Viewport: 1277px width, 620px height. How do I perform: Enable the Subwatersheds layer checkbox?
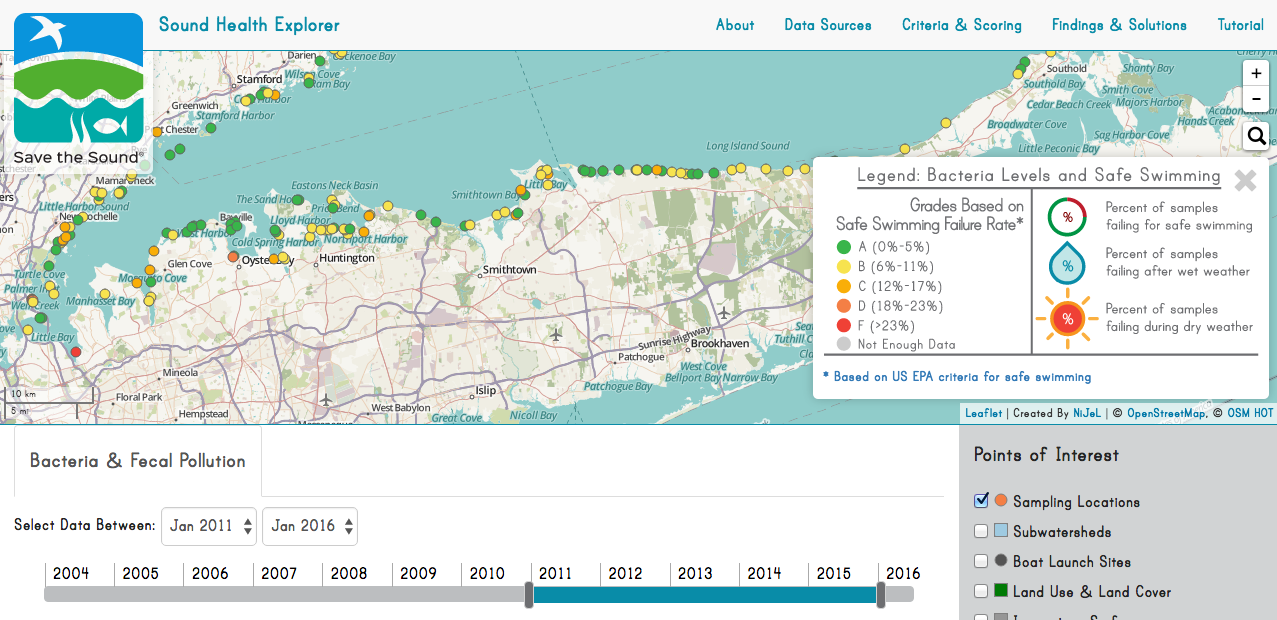982,531
